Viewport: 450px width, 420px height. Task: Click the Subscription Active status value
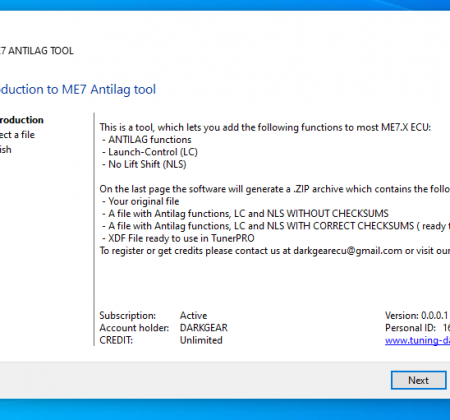(193, 315)
